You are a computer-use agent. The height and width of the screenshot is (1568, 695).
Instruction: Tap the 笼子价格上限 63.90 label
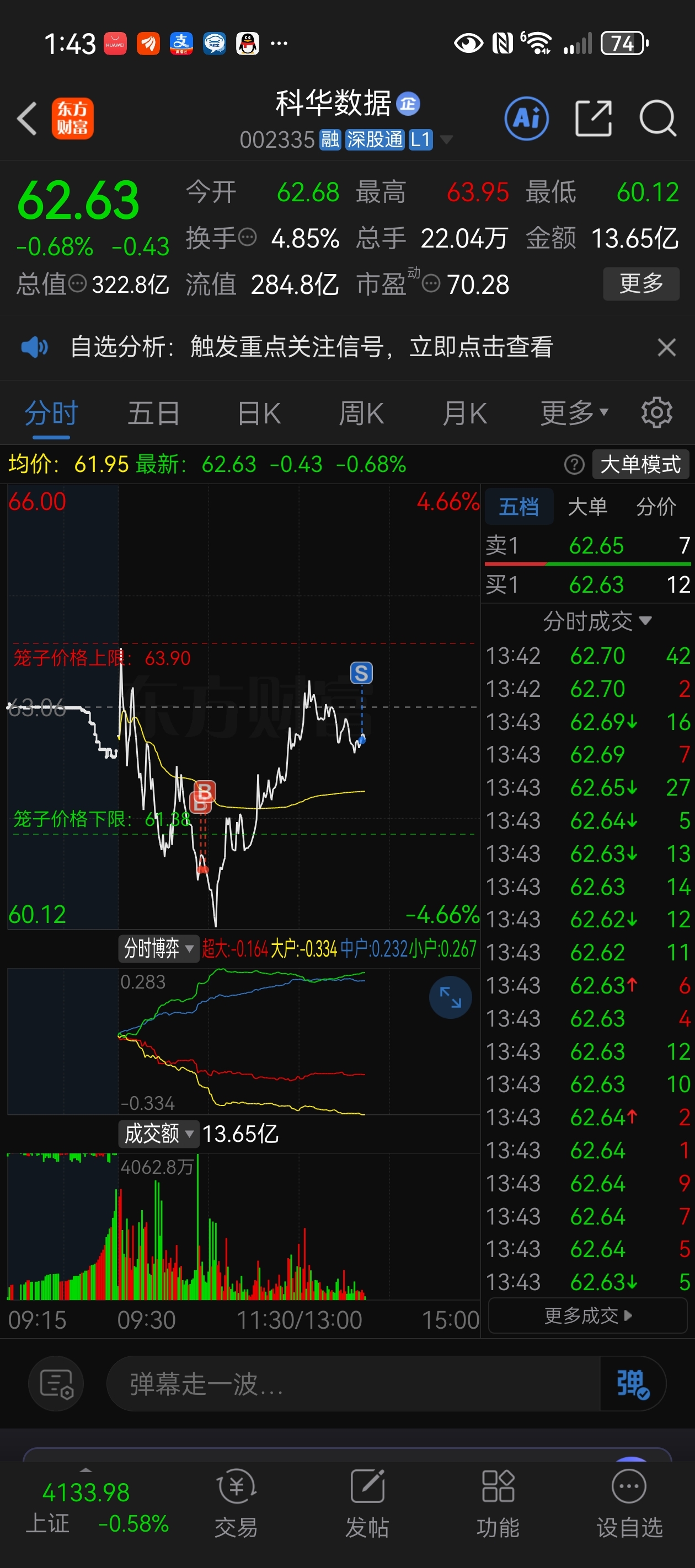click(x=101, y=658)
